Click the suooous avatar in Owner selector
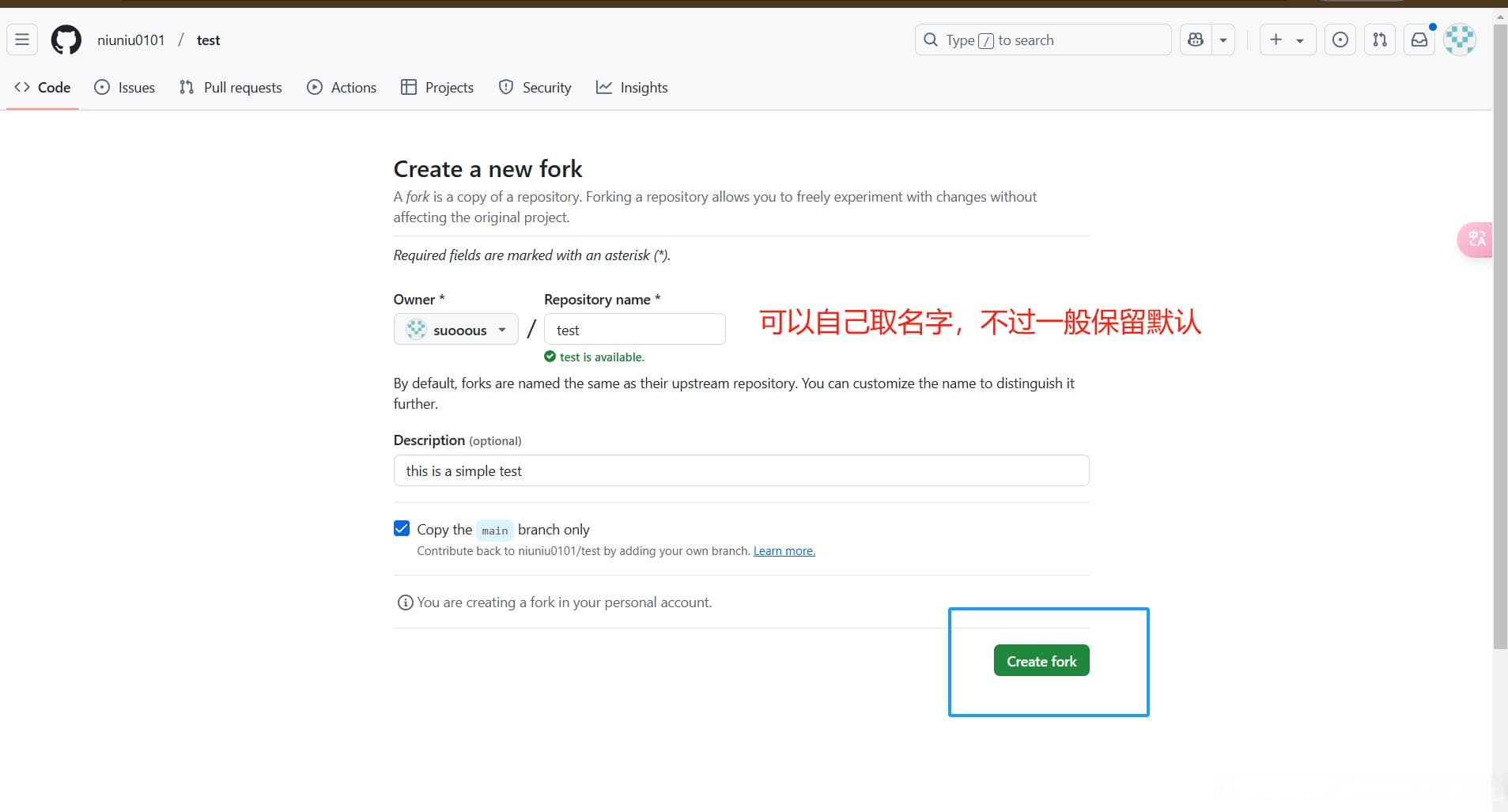 click(416, 330)
